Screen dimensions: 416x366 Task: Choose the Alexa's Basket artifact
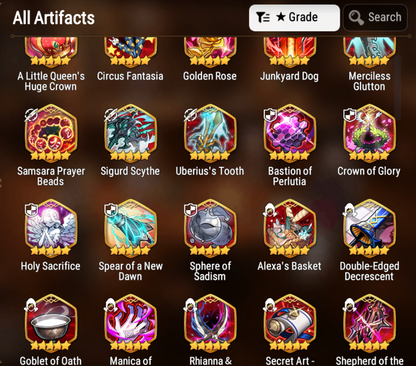pos(290,228)
